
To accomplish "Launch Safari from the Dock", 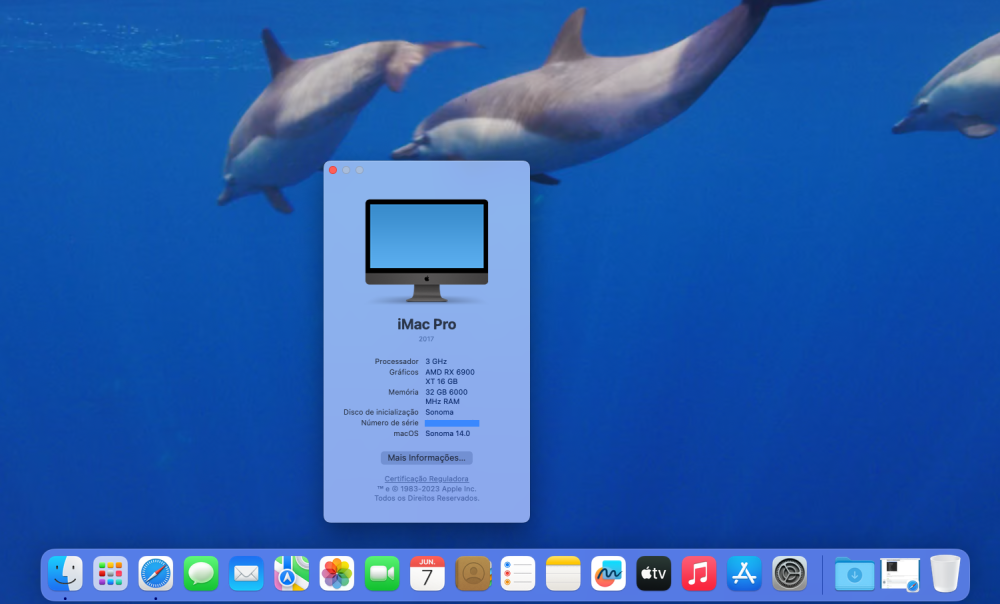I will coord(156,573).
